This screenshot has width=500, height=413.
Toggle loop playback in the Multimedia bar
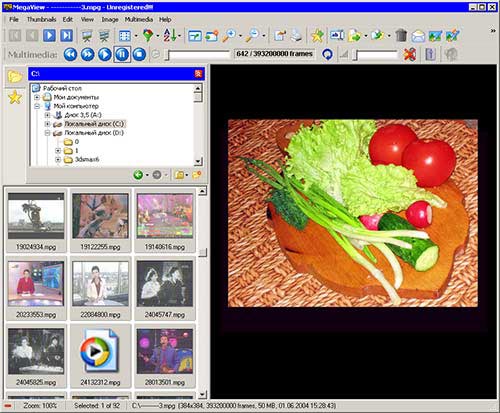pos(327,54)
